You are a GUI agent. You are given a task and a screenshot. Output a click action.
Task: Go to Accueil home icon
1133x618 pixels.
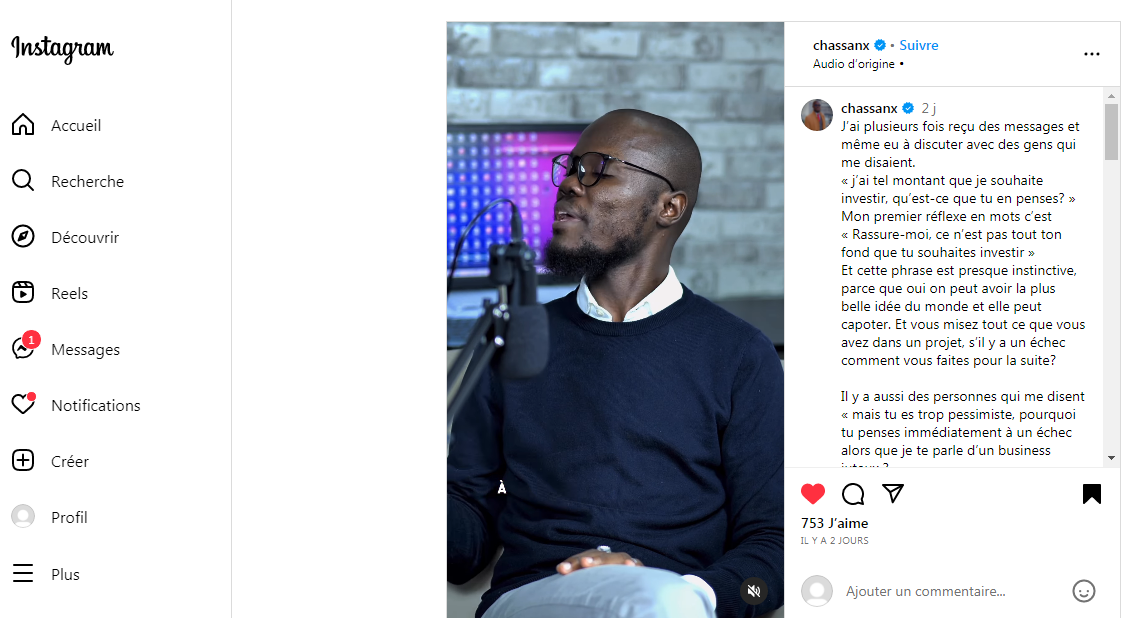point(23,125)
